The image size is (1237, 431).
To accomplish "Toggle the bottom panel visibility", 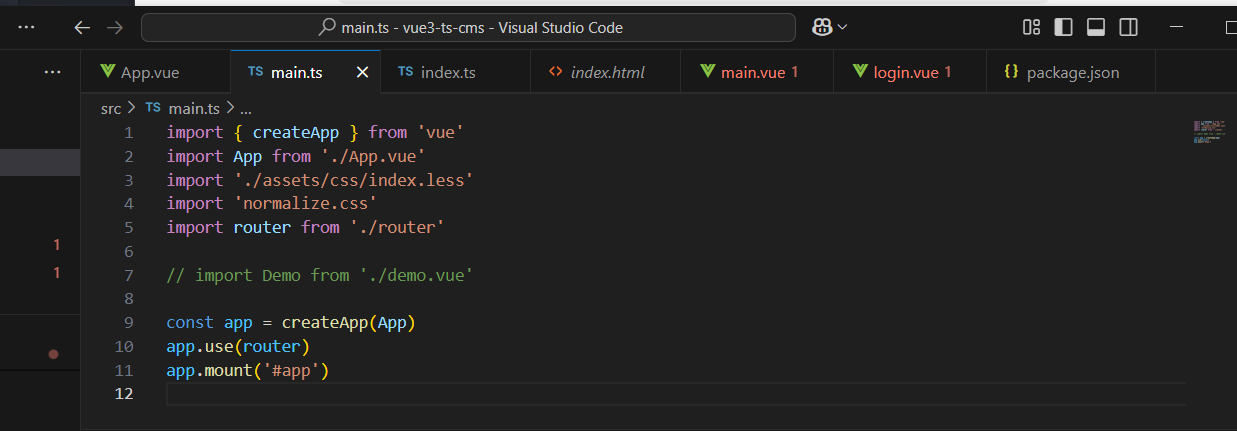I will 1095,27.
